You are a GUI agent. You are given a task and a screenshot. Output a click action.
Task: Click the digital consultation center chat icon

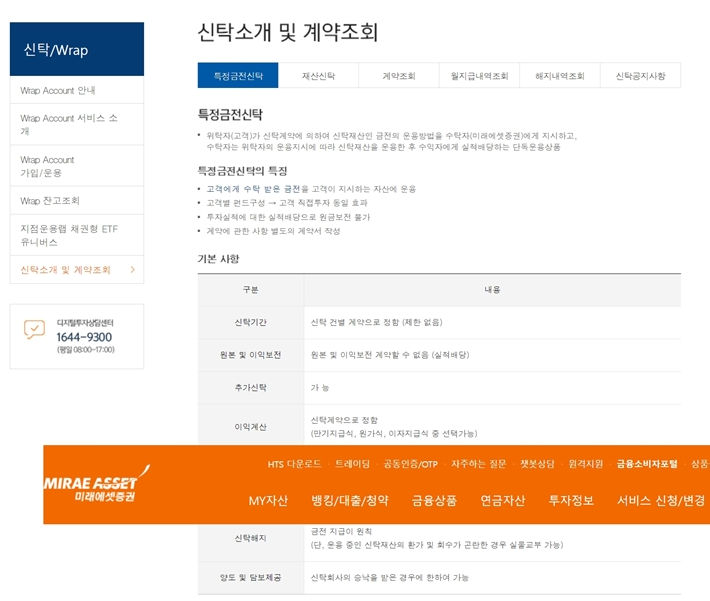coord(34,329)
